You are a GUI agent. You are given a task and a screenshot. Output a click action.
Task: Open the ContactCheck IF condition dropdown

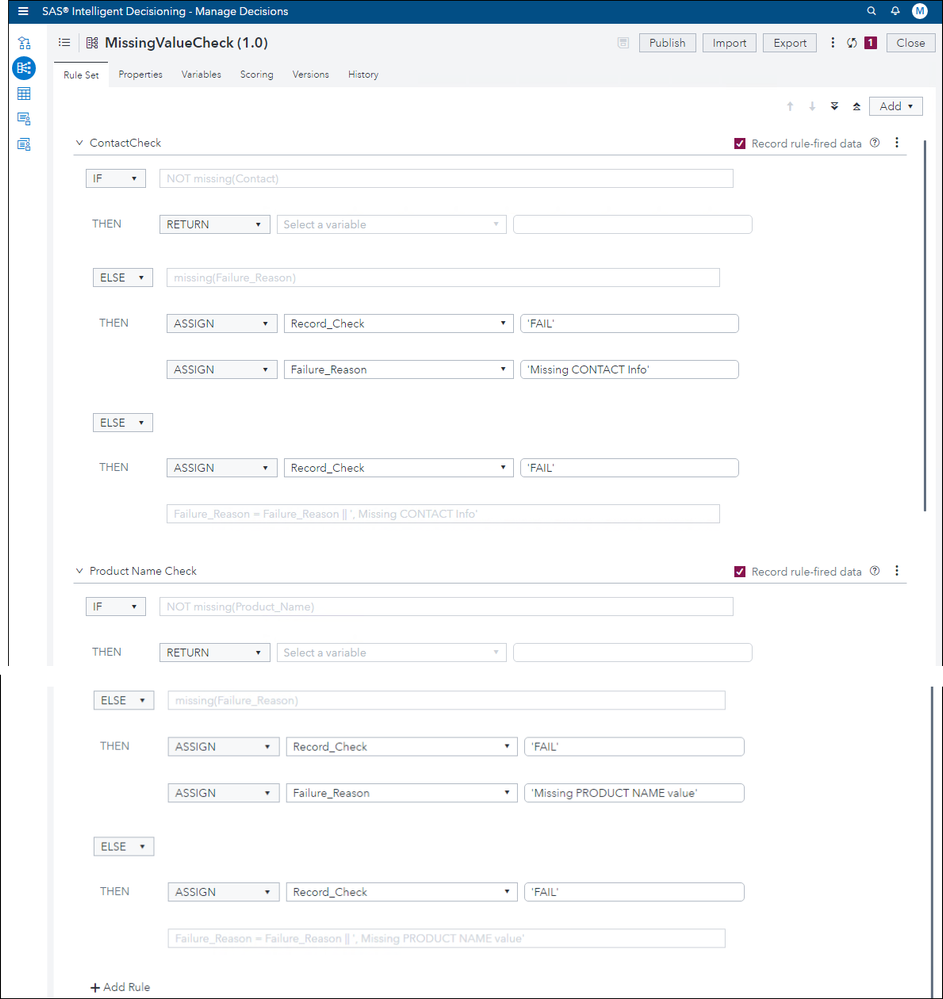[116, 178]
